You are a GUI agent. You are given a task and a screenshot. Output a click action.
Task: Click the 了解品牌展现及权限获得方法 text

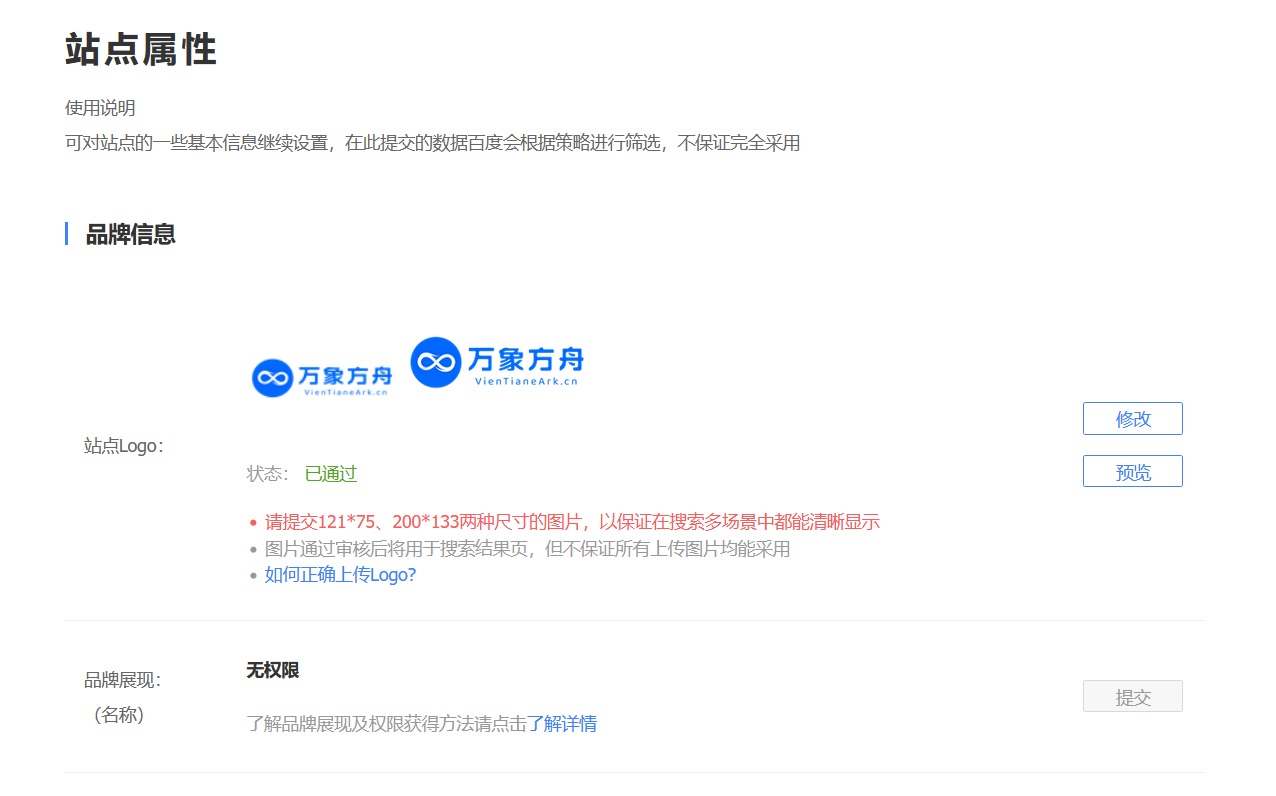386,724
